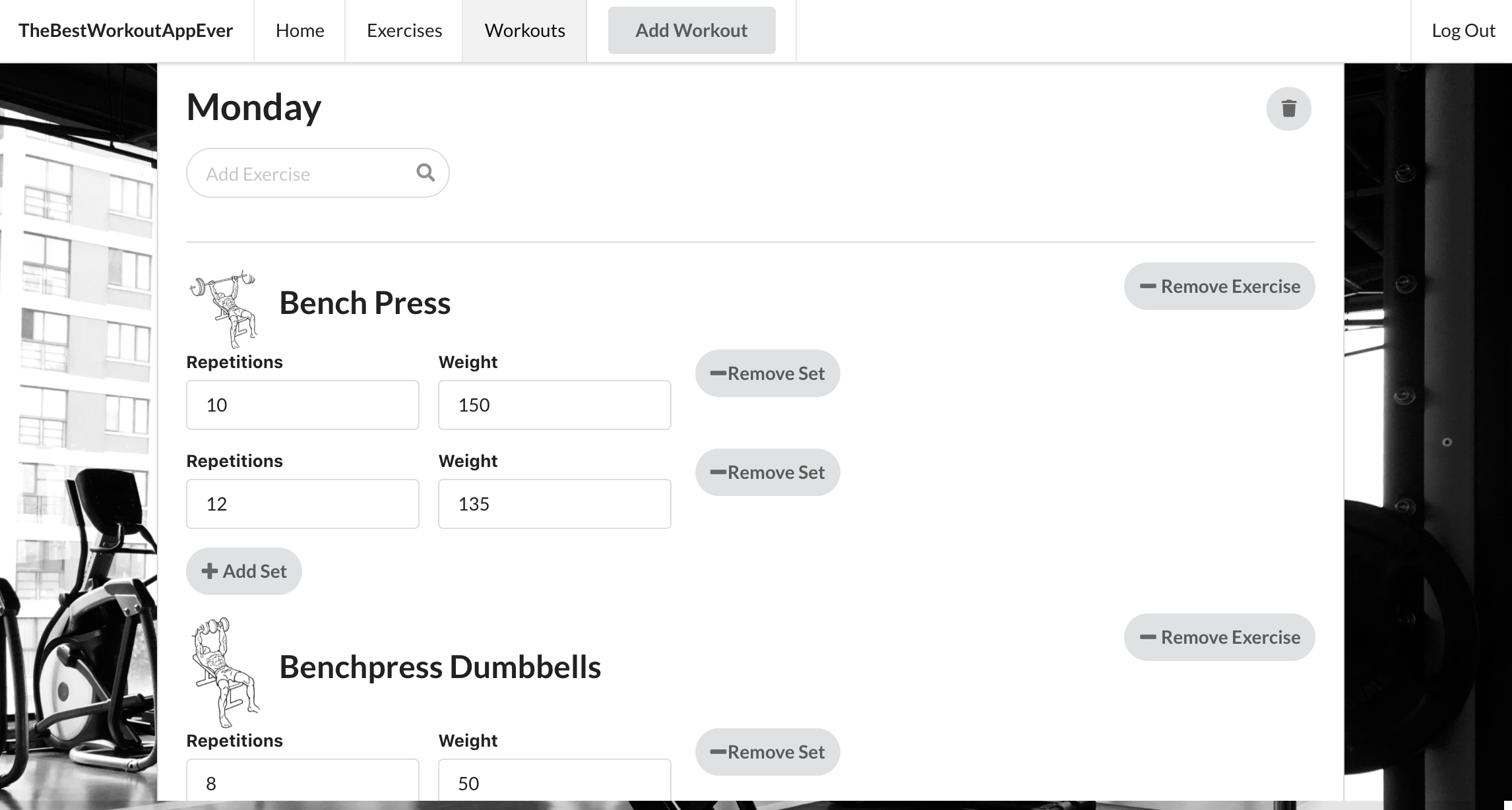Open the Workouts tab
The height and width of the screenshot is (810, 1512).
[524, 30]
